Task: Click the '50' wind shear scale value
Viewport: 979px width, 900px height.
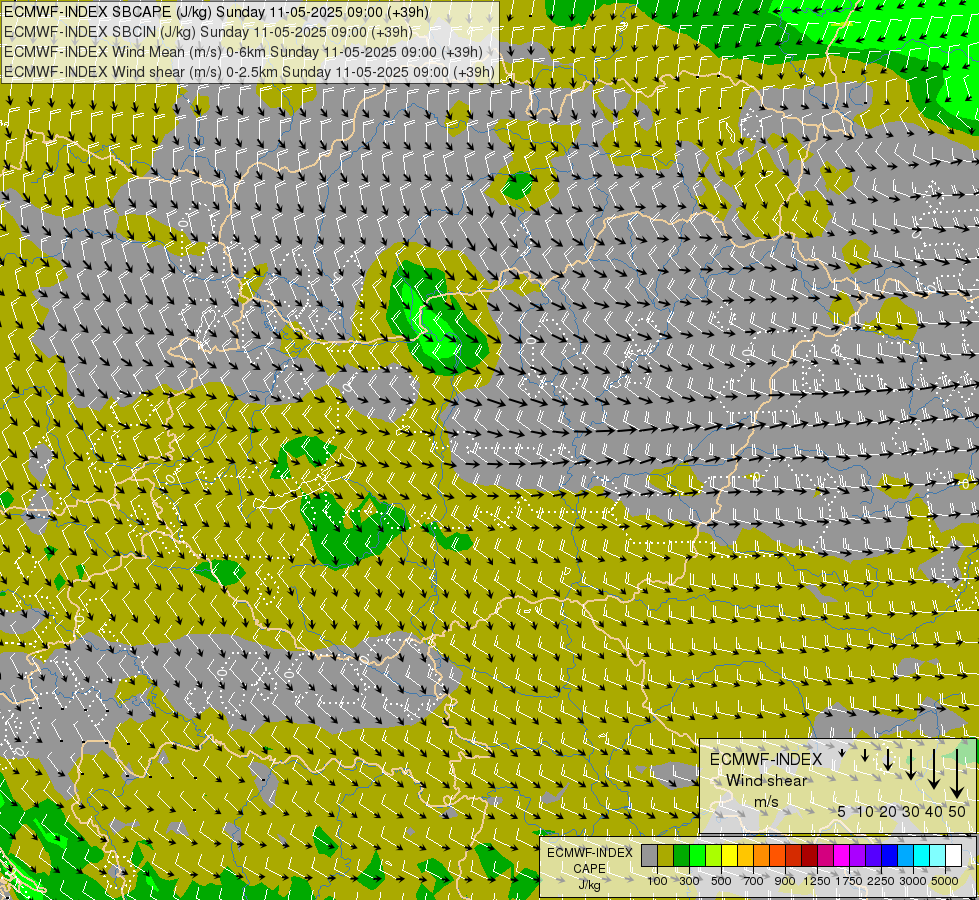Action: point(957,812)
